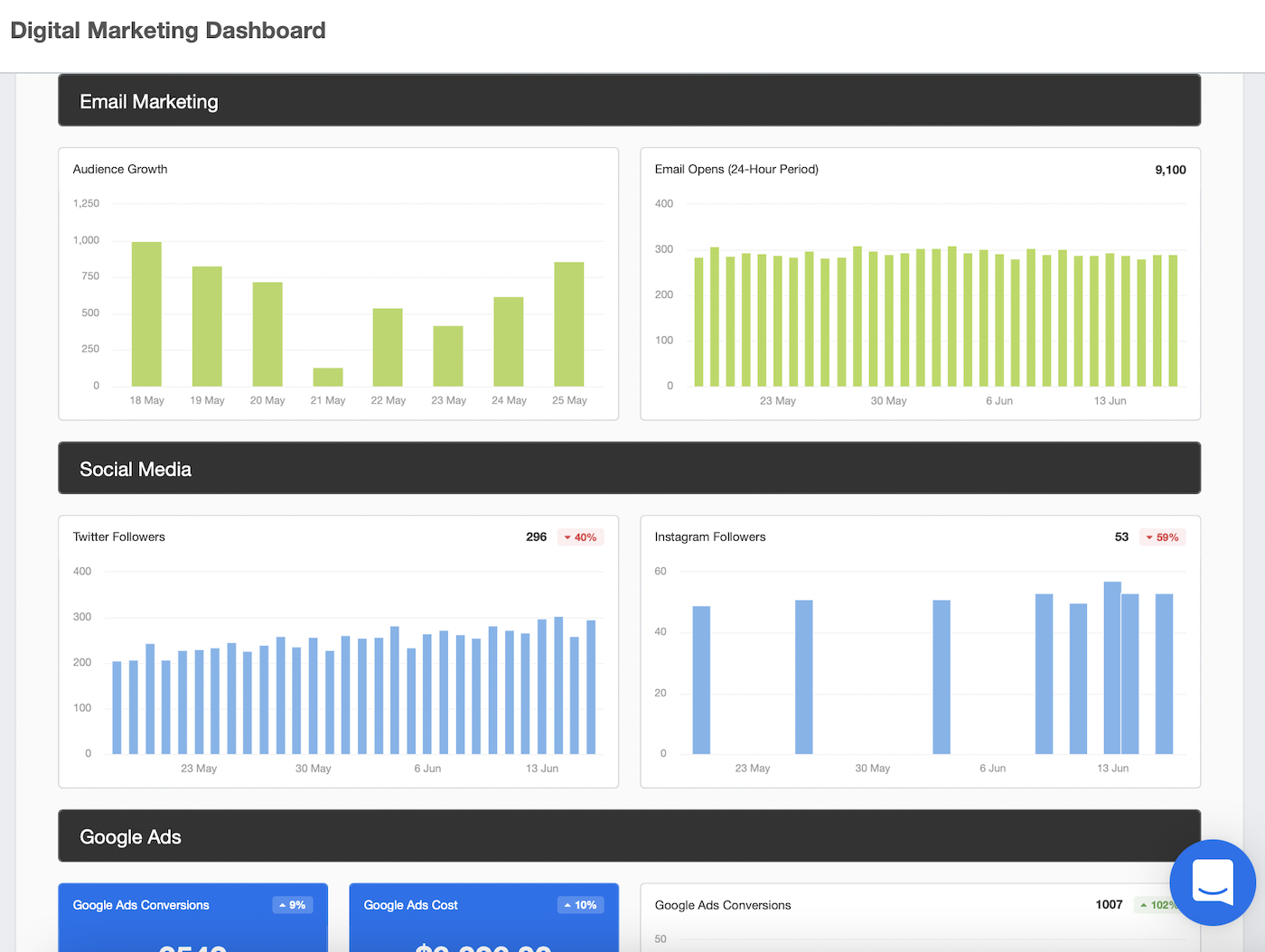This screenshot has height=952, width=1265.
Task: Click the first Instagram Followers bar
Action: 701,680
